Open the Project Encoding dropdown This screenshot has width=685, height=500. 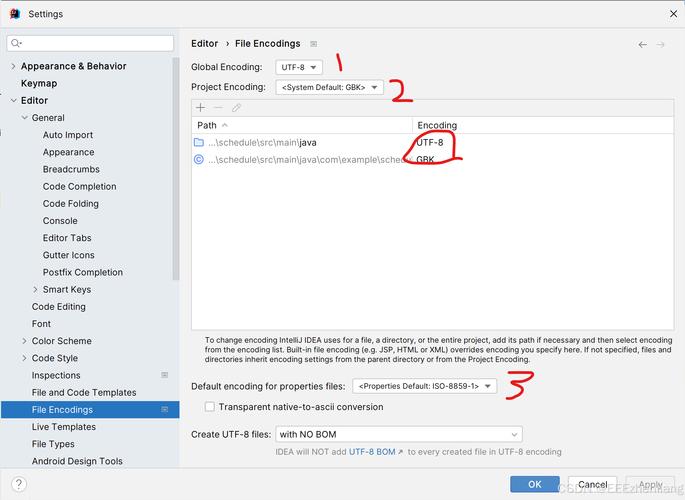click(329, 88)
